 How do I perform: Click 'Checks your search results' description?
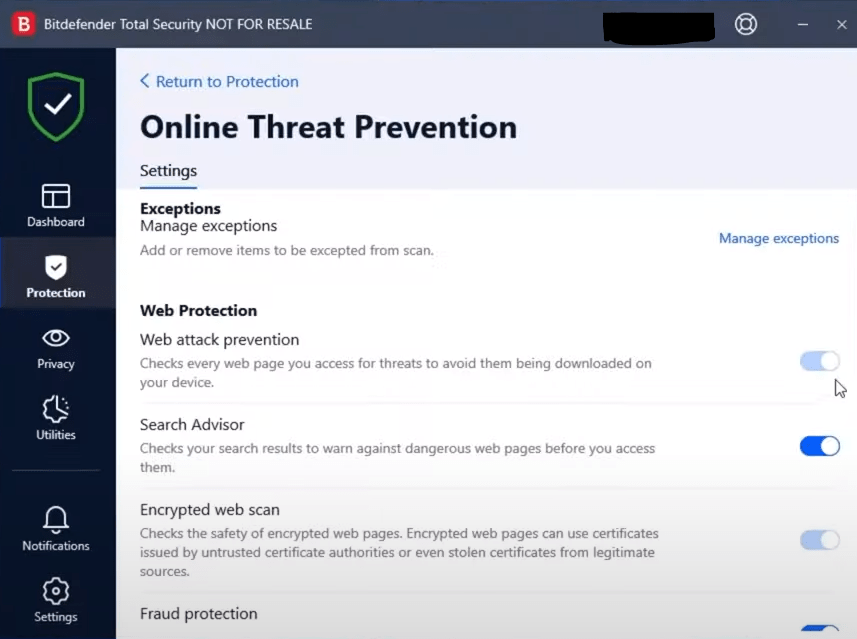coord(397,458)
